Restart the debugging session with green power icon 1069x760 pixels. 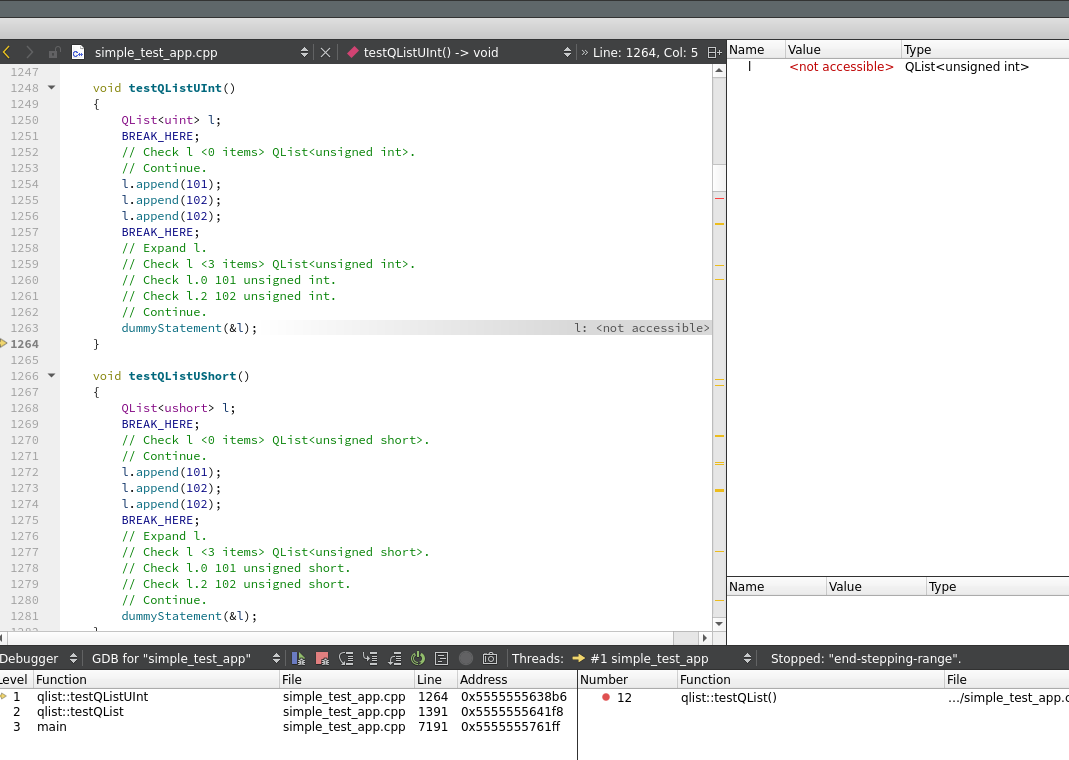[418, 659]
